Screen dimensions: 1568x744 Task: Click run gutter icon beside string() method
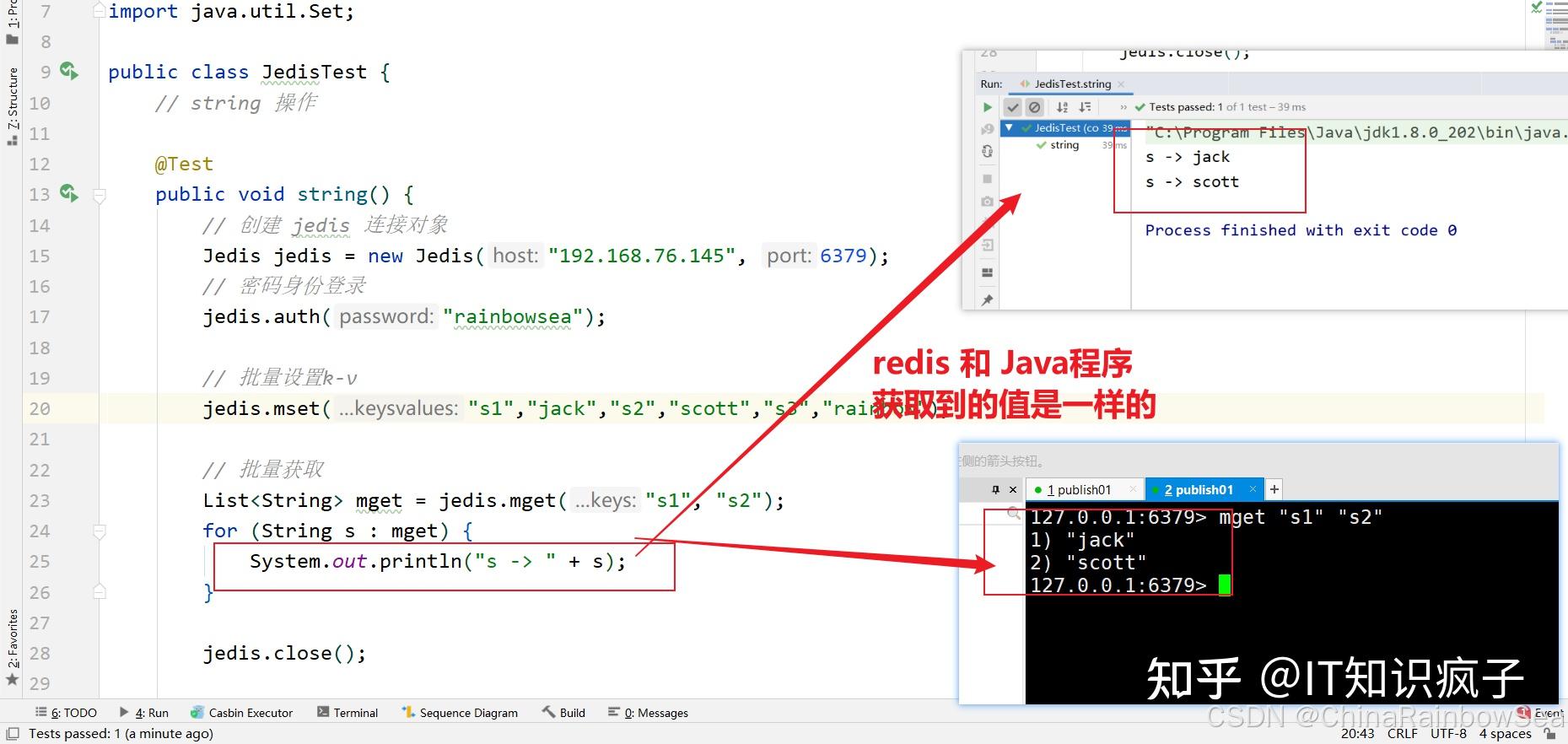[69, 194]
